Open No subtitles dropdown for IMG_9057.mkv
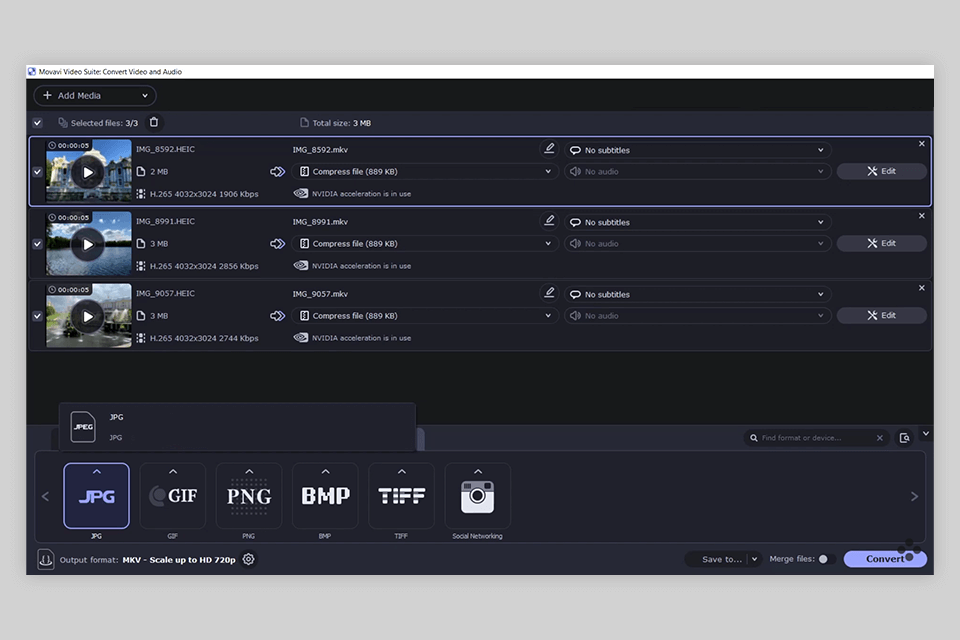960x640 pixels. [x=697, y=294]
